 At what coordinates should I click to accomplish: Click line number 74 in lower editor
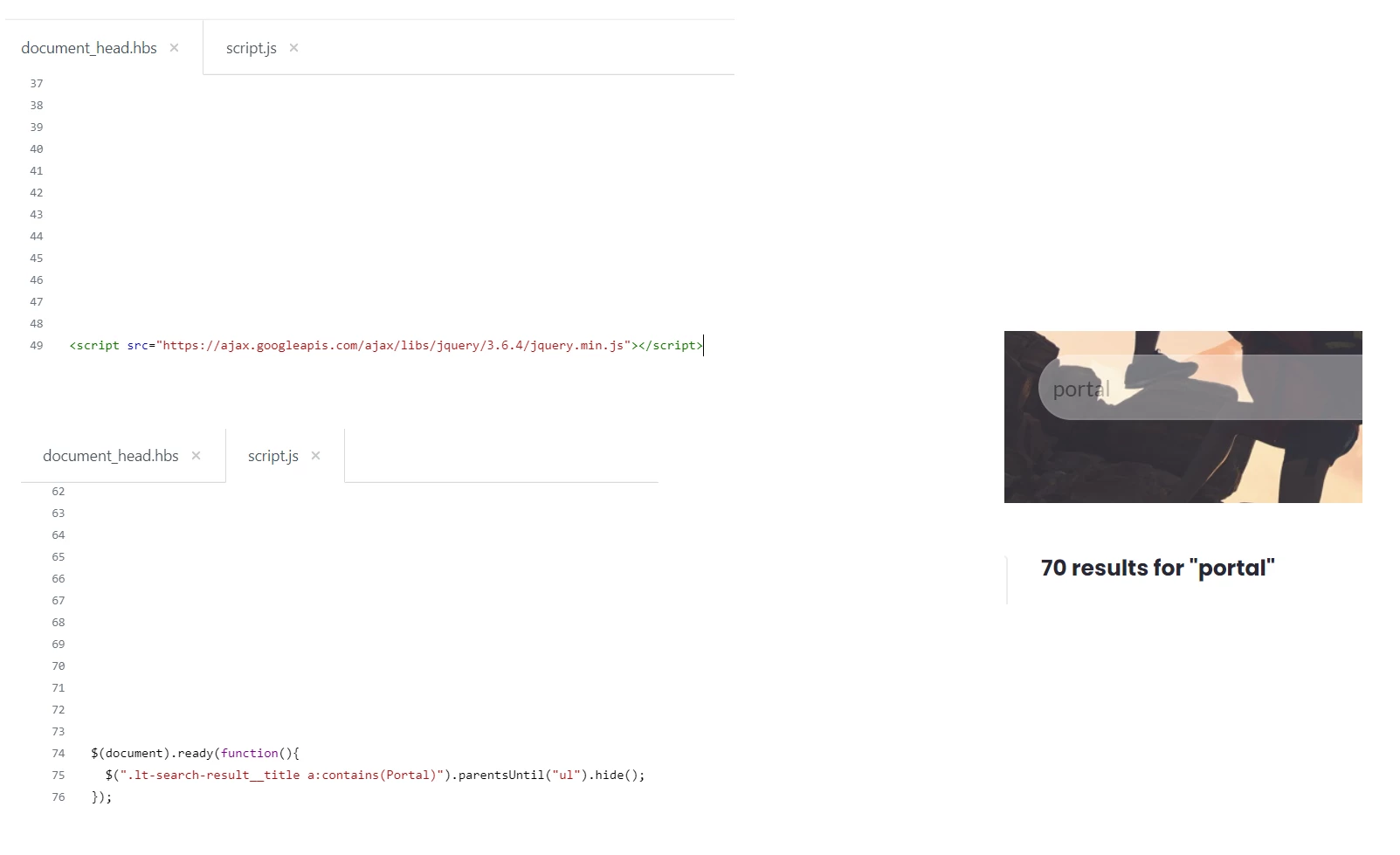point(59,754)
